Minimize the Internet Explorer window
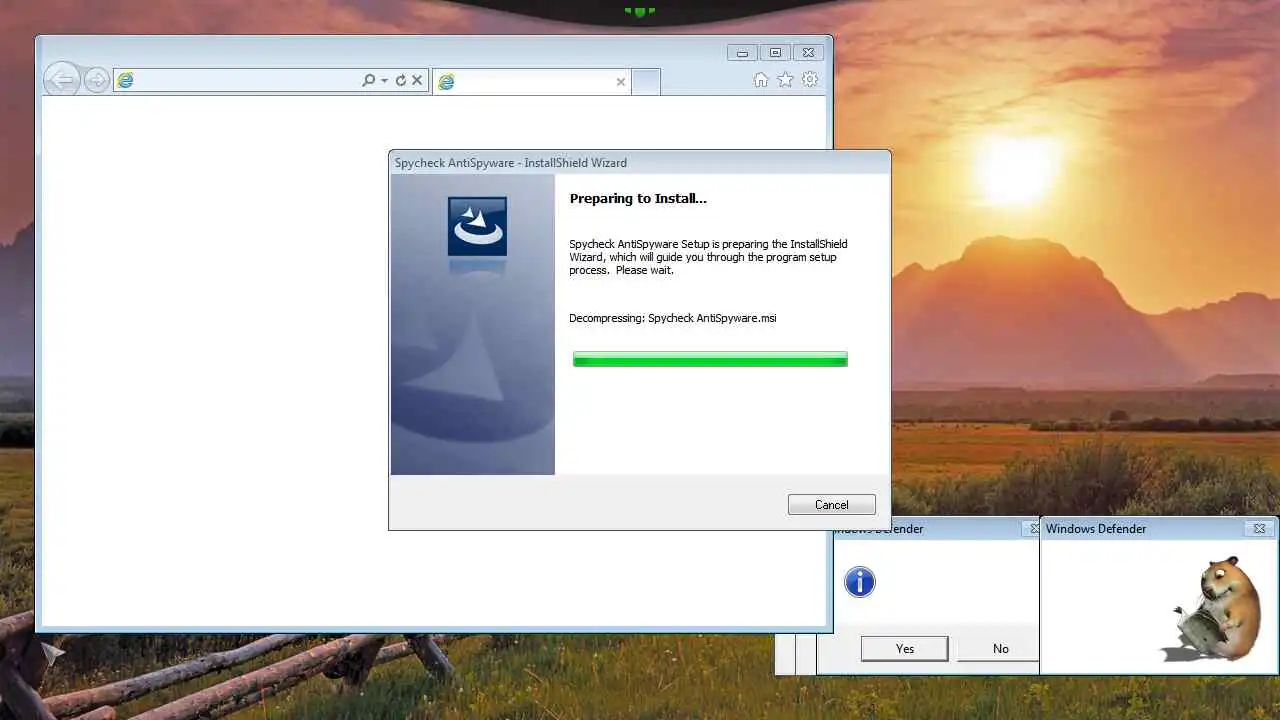1280x720 pixels. tap(742, 53)
